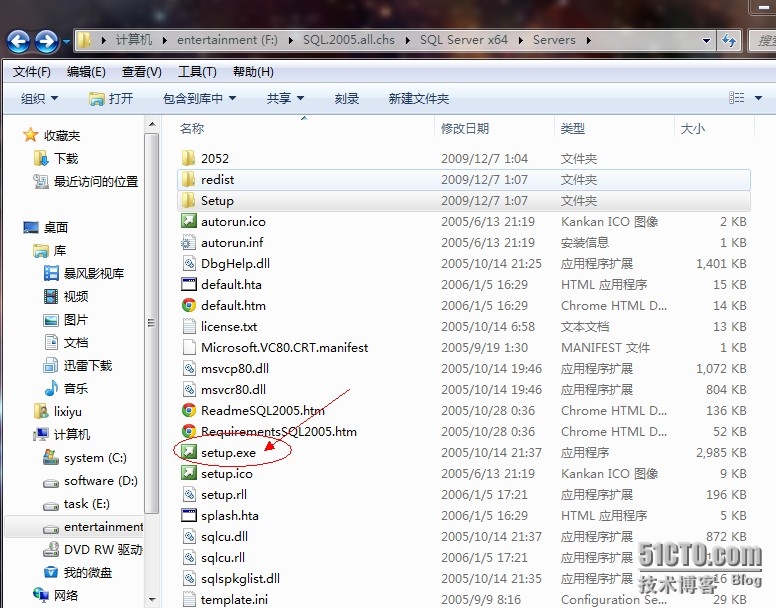Click the 刻录 toolbar button
The width and height of the screenshot is (776, 608).
pyautogui.click(x=346, y=98)
